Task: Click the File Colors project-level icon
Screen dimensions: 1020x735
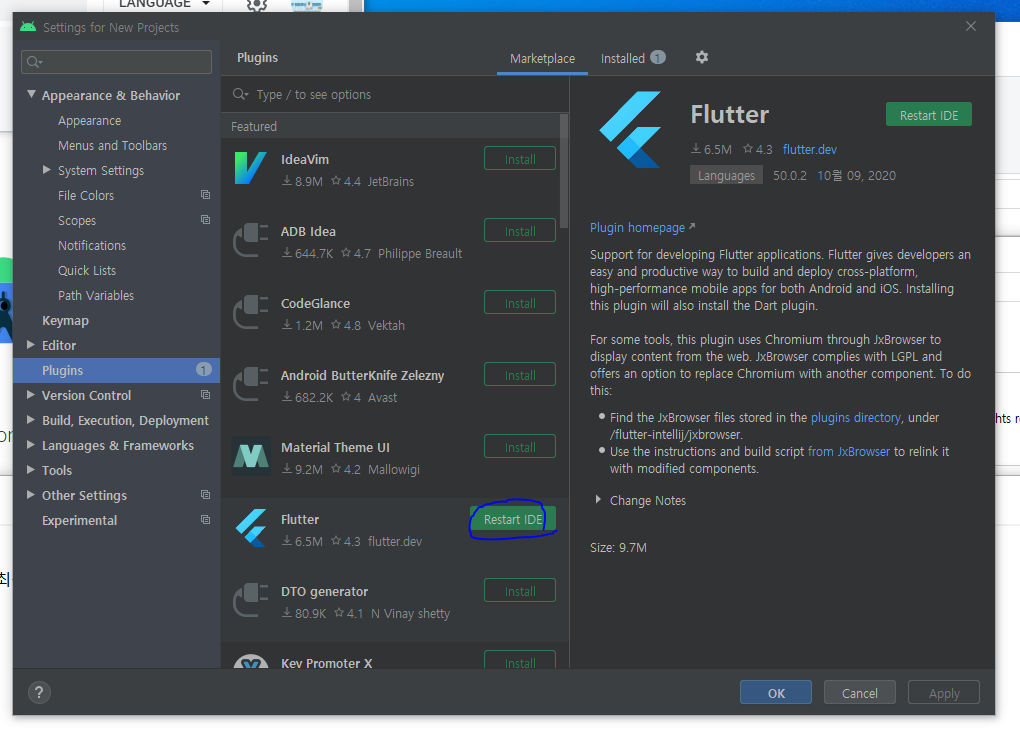Action: tap(206, 194)
